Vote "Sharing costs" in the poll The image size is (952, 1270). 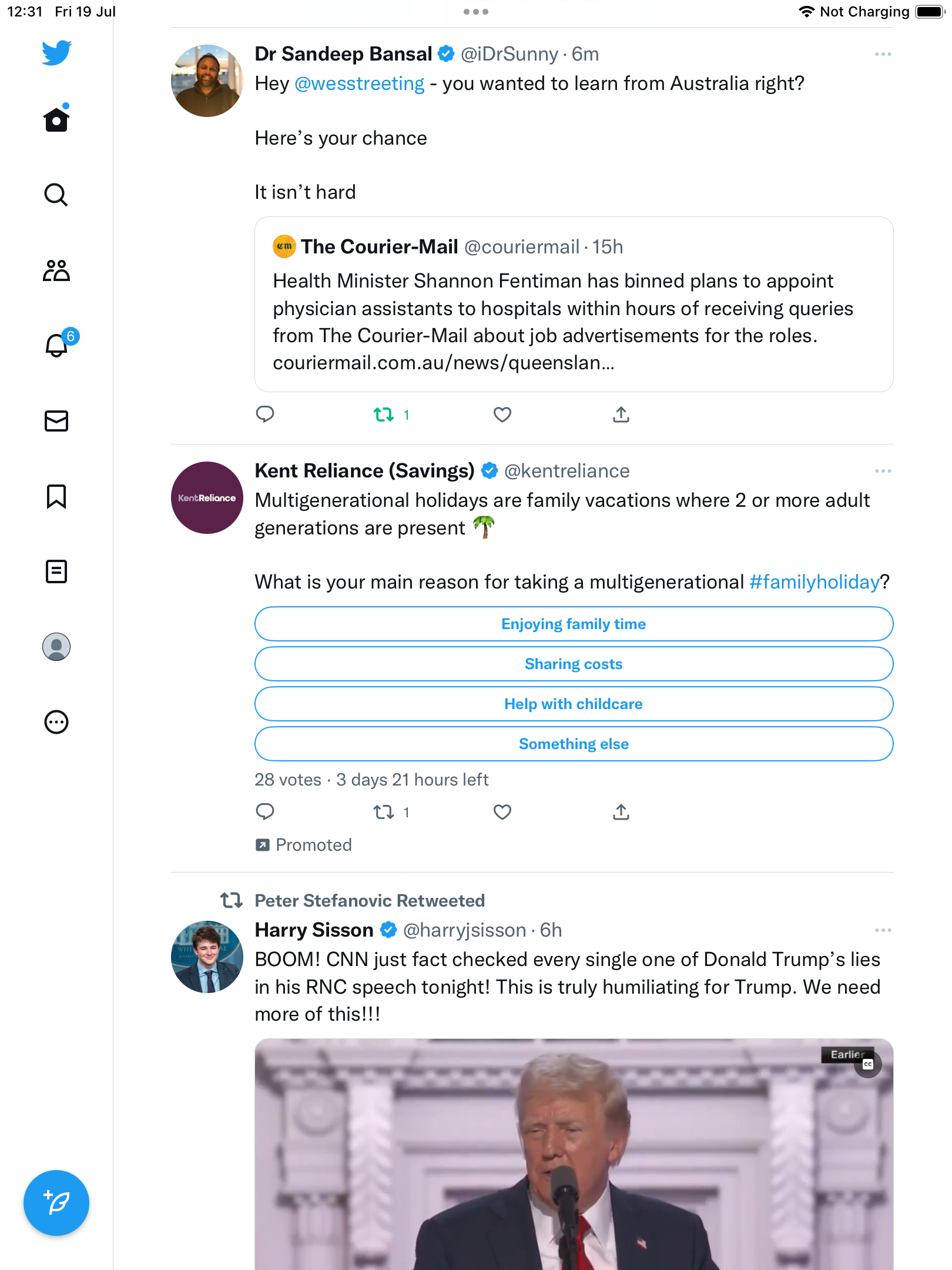pos(574,664)
